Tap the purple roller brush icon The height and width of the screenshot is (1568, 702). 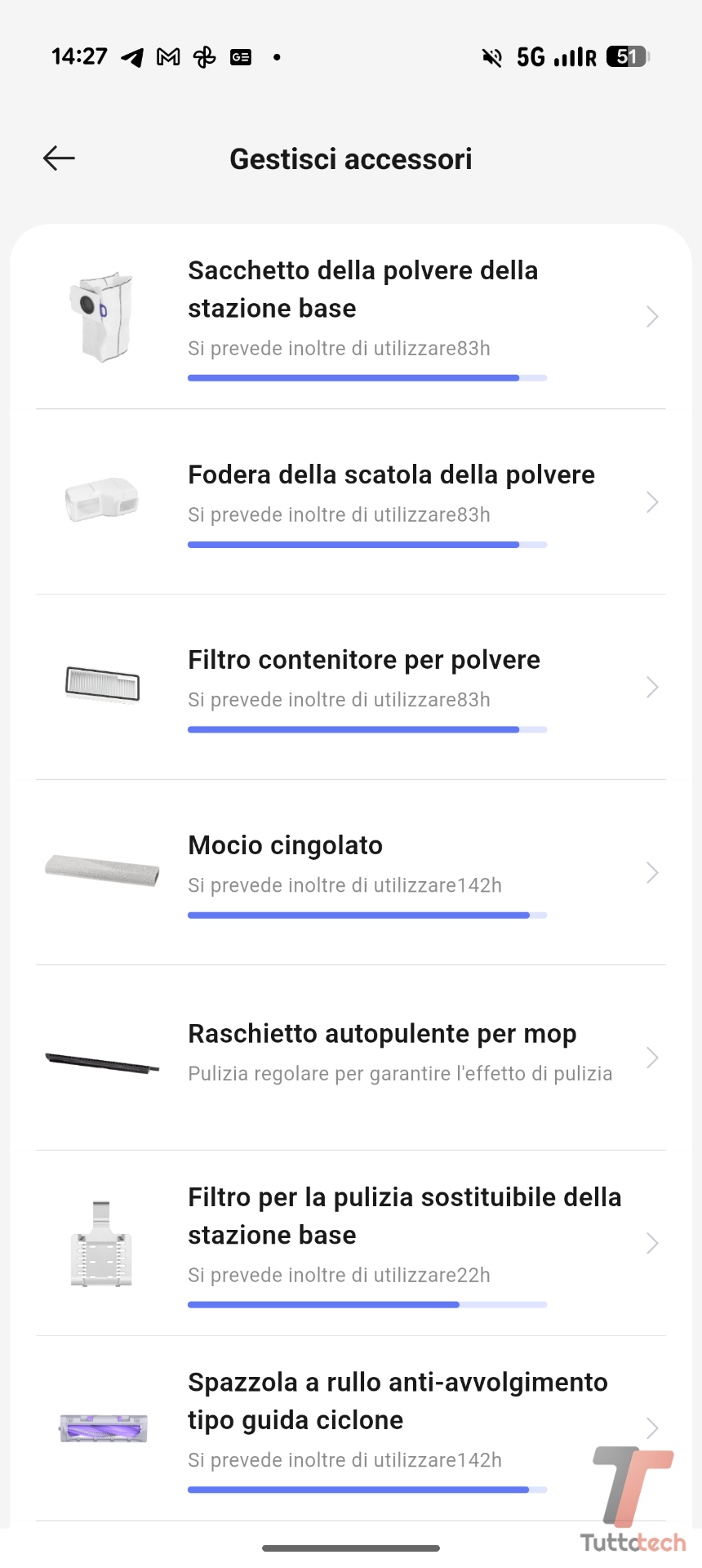pos(104,1428)
